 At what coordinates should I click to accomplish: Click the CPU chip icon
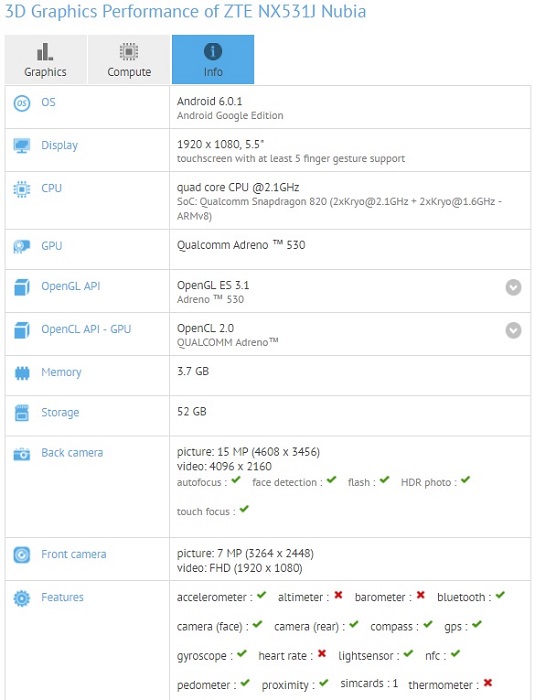(22, 189)
